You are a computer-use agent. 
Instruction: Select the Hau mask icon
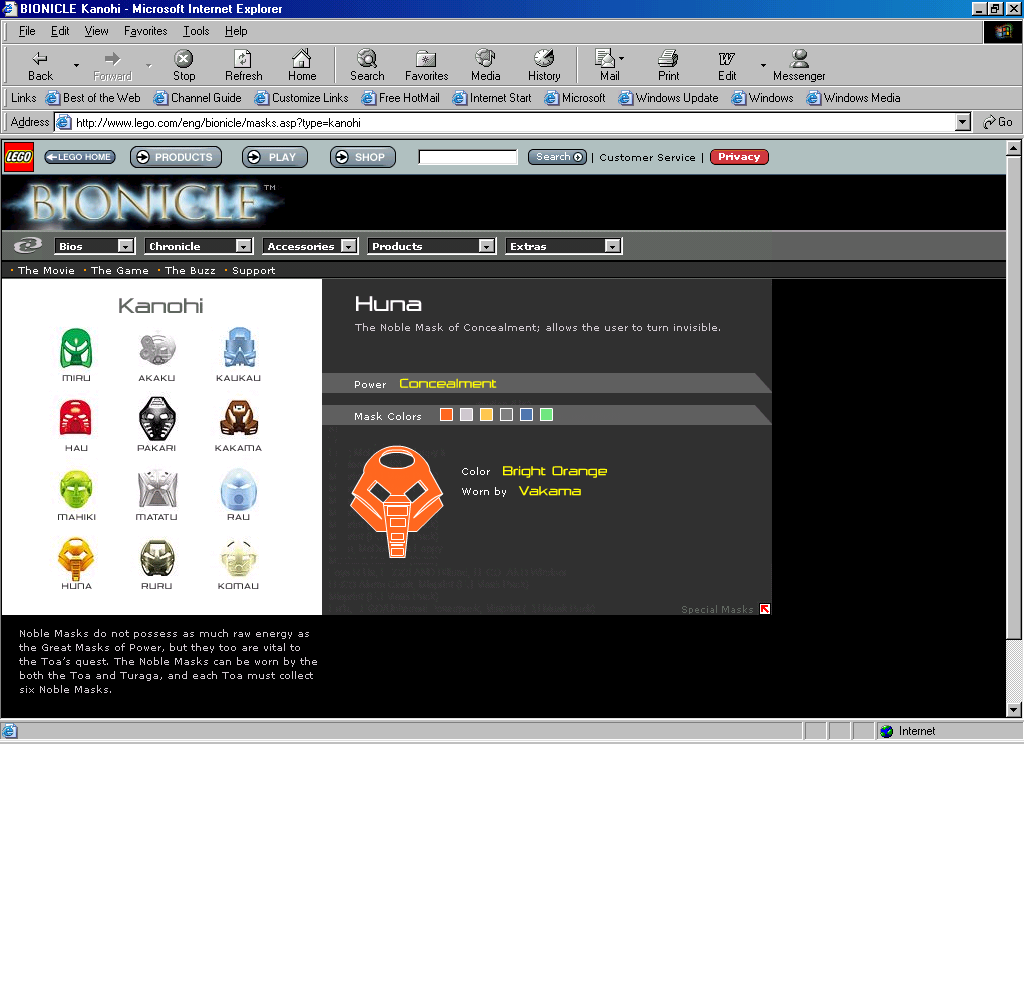(x=76, y=418)
